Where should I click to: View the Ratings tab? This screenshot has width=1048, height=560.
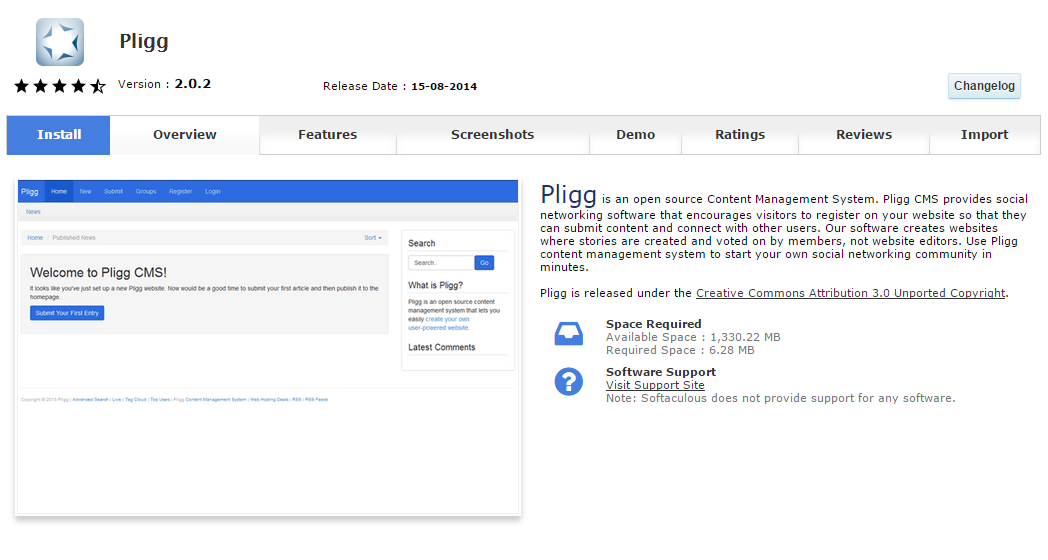click(x=740, y=135)
